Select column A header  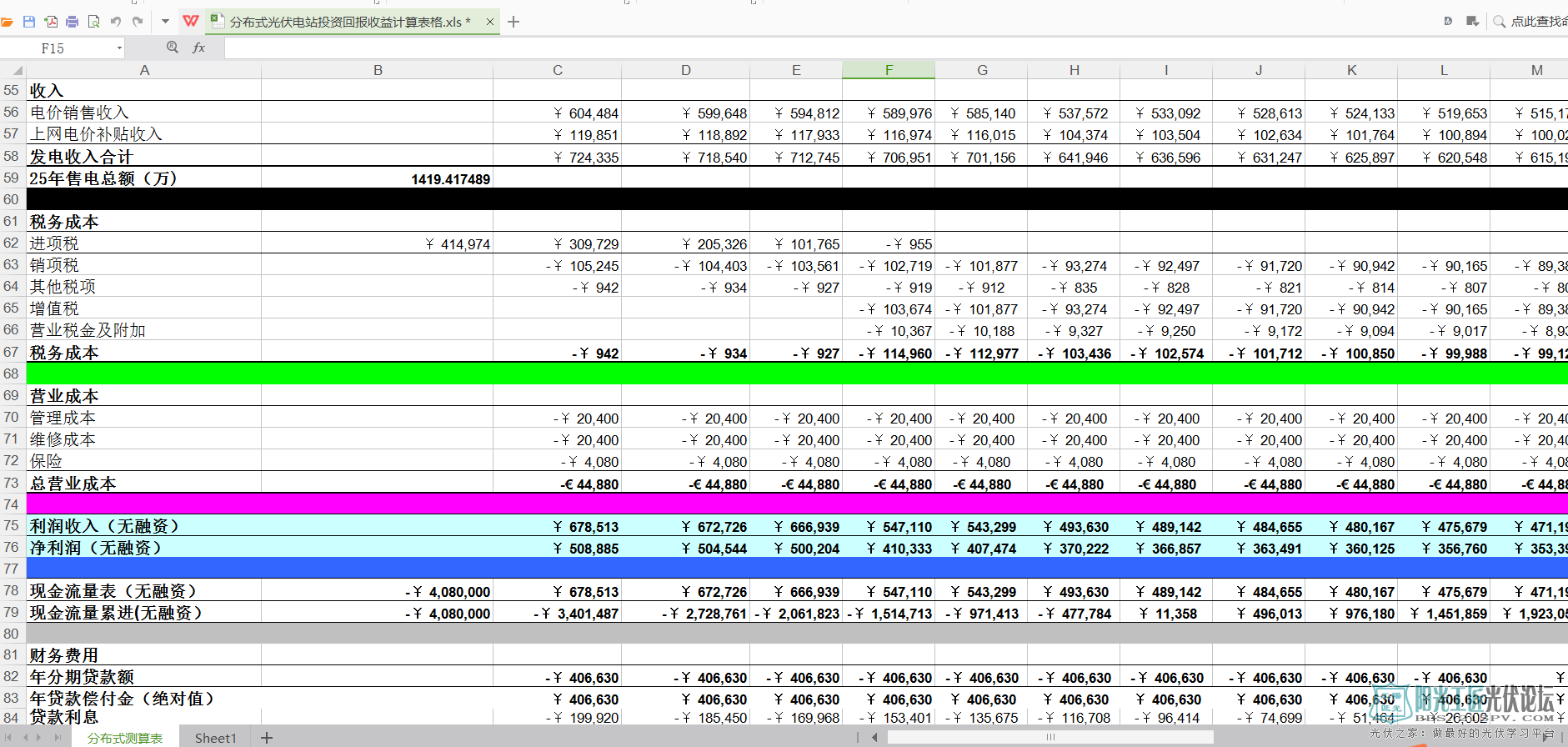pos(144,70)
